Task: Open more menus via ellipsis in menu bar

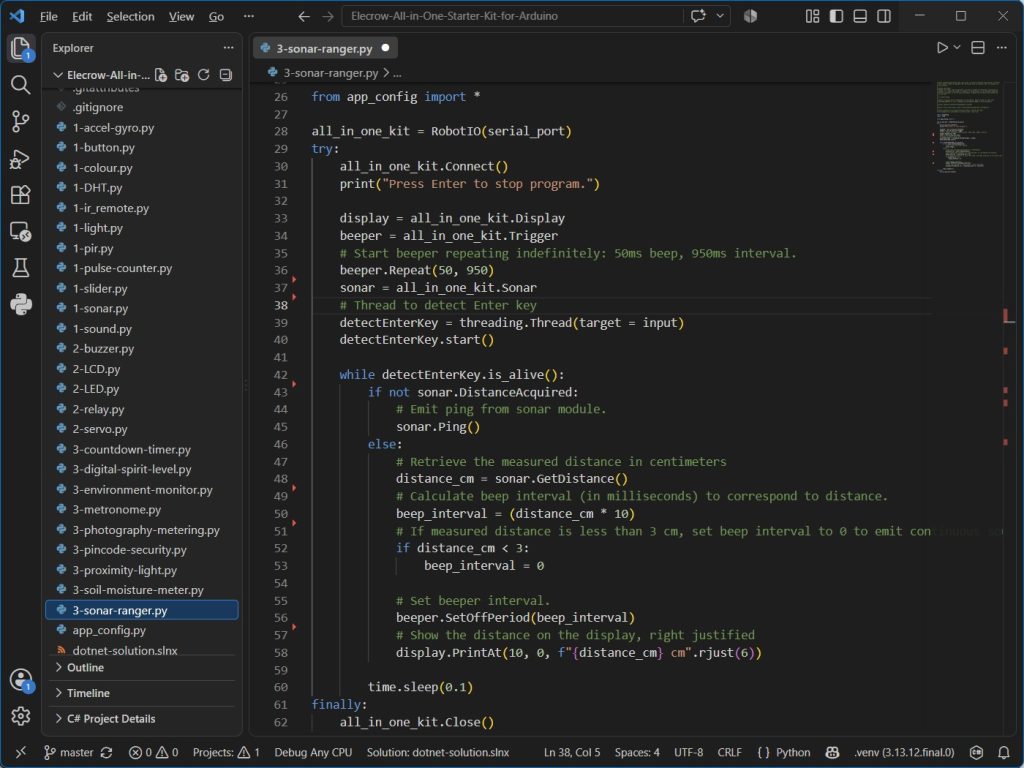Action: (249, 16)
